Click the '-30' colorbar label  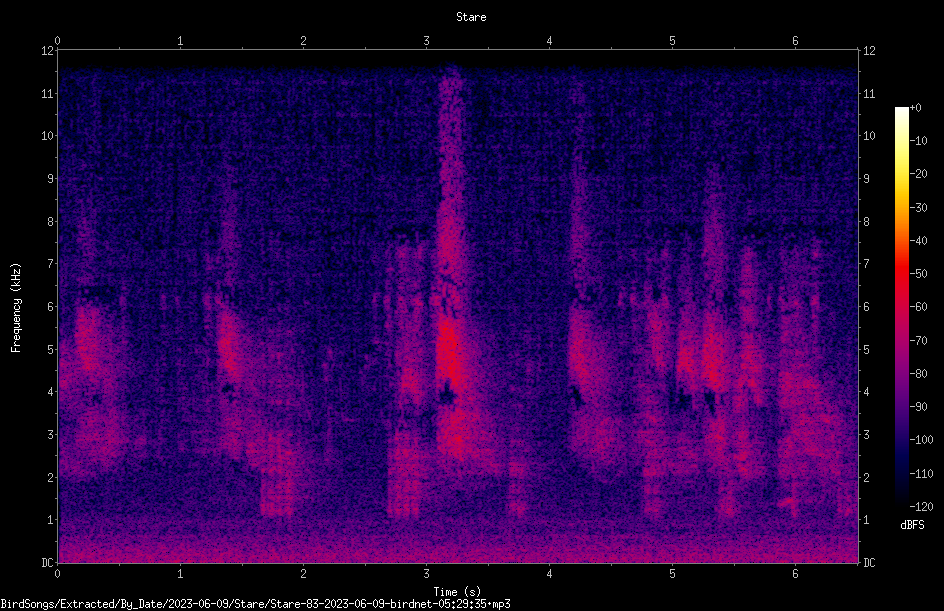point(919,207)
